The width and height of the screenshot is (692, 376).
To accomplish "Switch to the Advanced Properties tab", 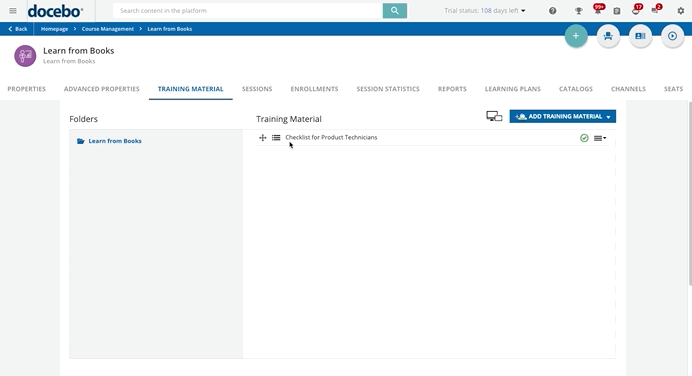I will click(x=102, y=89).
